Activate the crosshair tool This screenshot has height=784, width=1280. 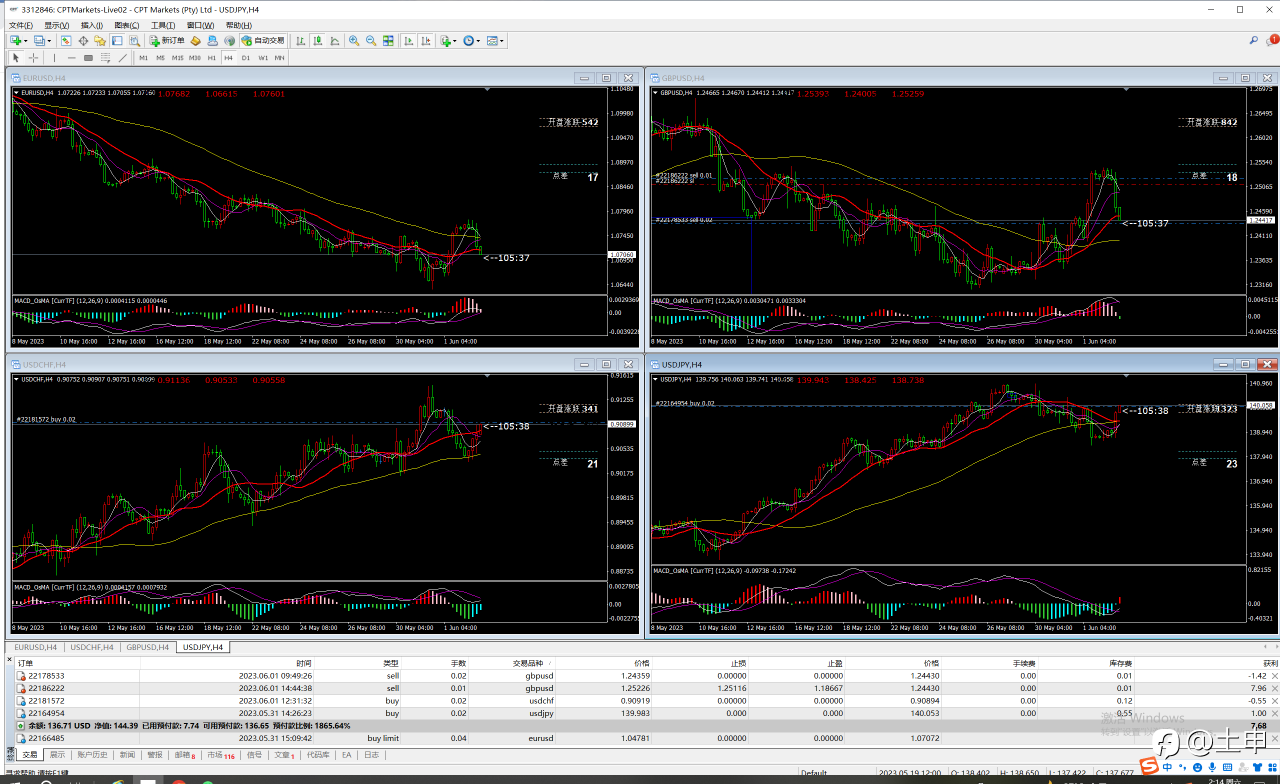33,58
